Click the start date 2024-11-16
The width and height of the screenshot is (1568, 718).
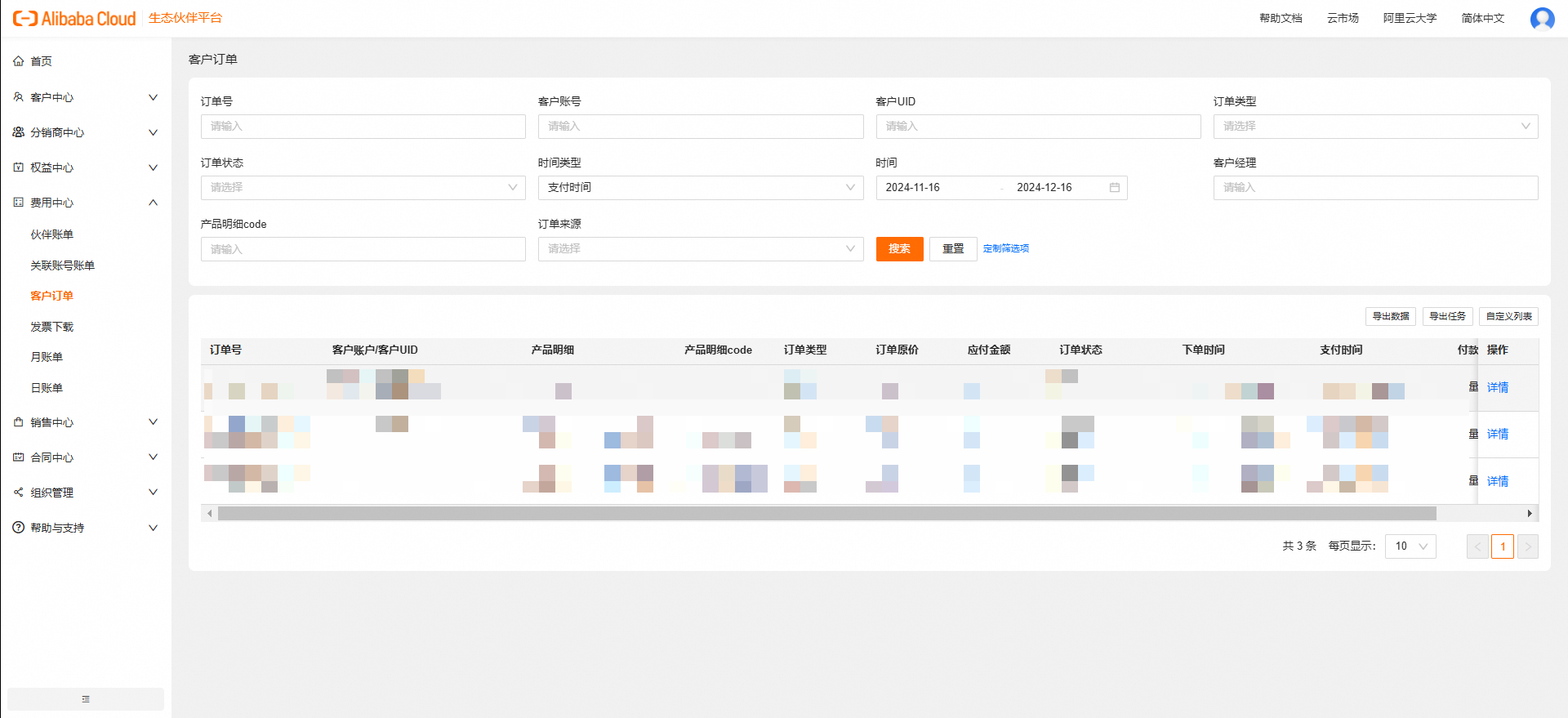pyautogui.click(x=913, y=188)
